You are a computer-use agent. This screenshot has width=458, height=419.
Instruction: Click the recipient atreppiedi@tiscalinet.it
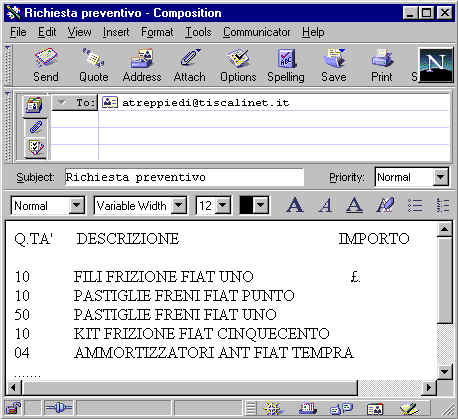click(206, 103)
